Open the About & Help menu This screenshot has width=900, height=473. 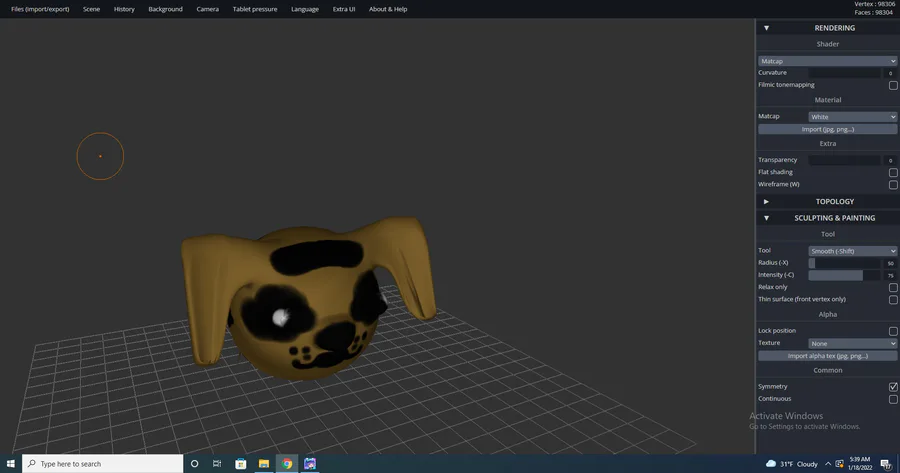coord(388,9)
